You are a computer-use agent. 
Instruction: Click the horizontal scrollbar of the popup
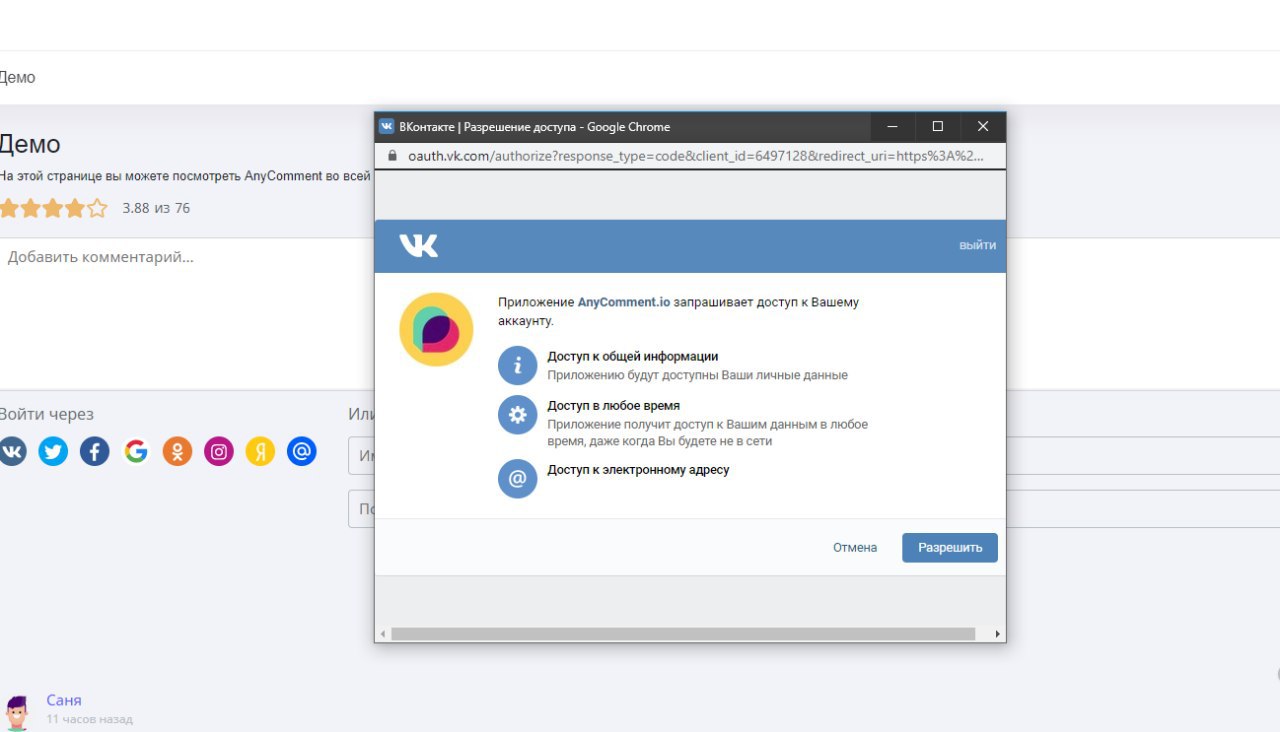pyautogui.click(x=683, y=634)
